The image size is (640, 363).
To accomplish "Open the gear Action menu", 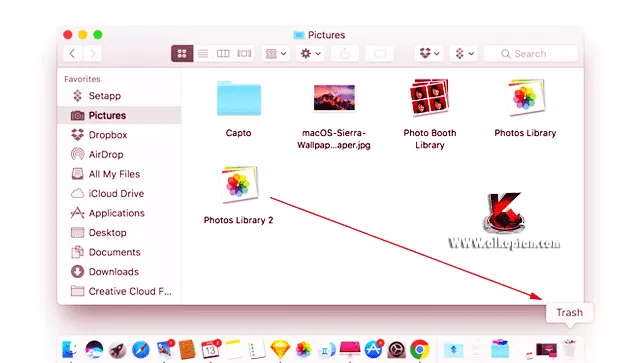I will [x=310, y=53].
